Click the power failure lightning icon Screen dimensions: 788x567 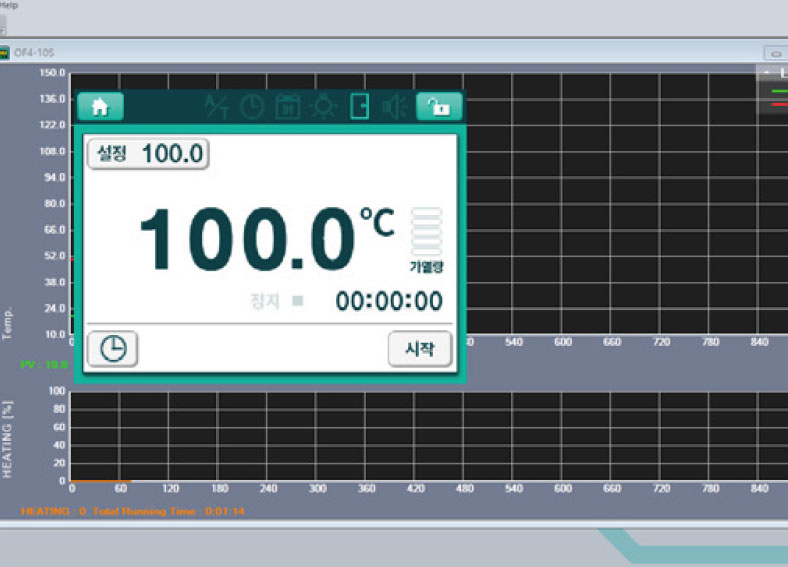[216, 106]
